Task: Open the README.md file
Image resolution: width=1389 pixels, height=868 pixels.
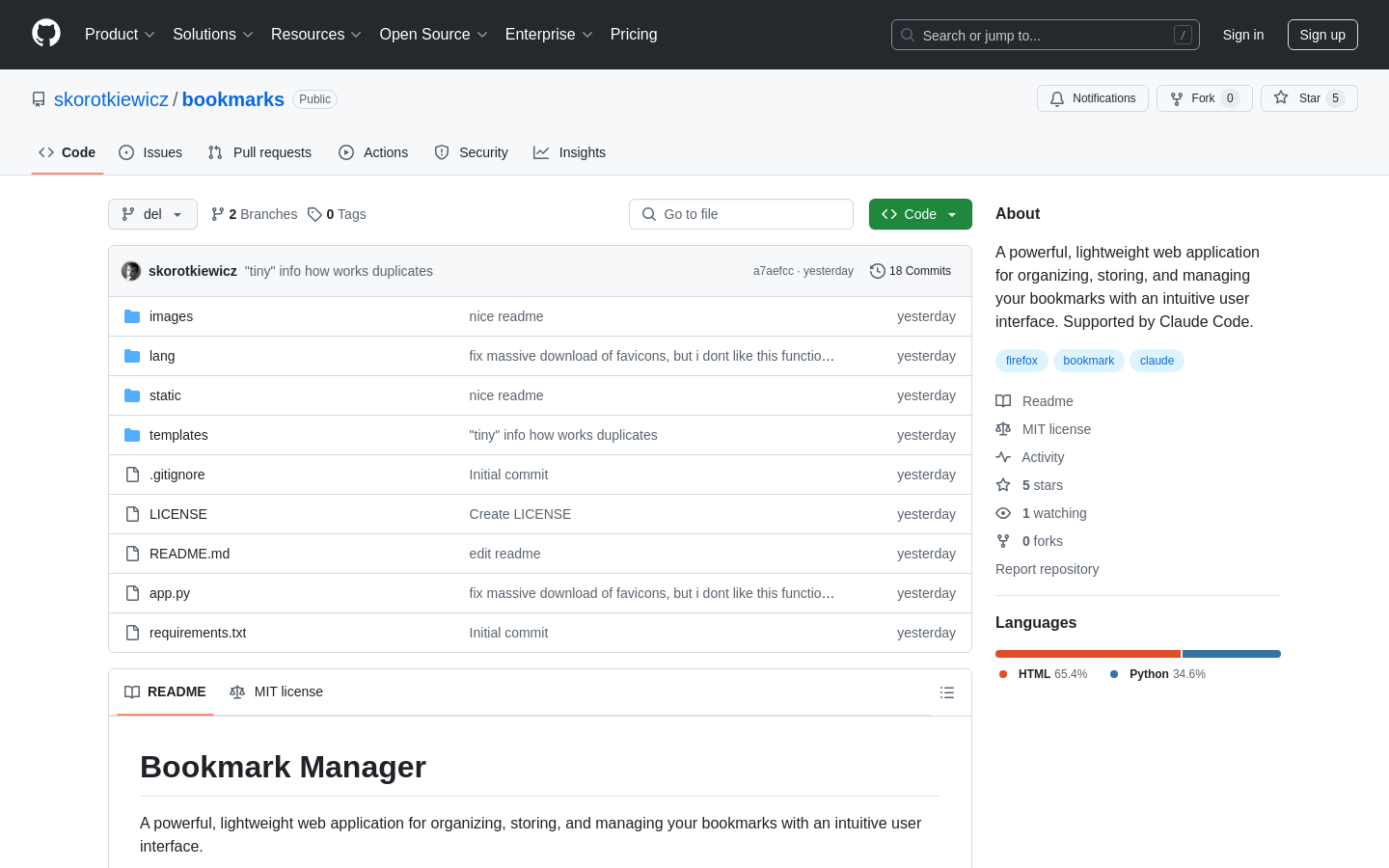Action: [x=189, y=554]
